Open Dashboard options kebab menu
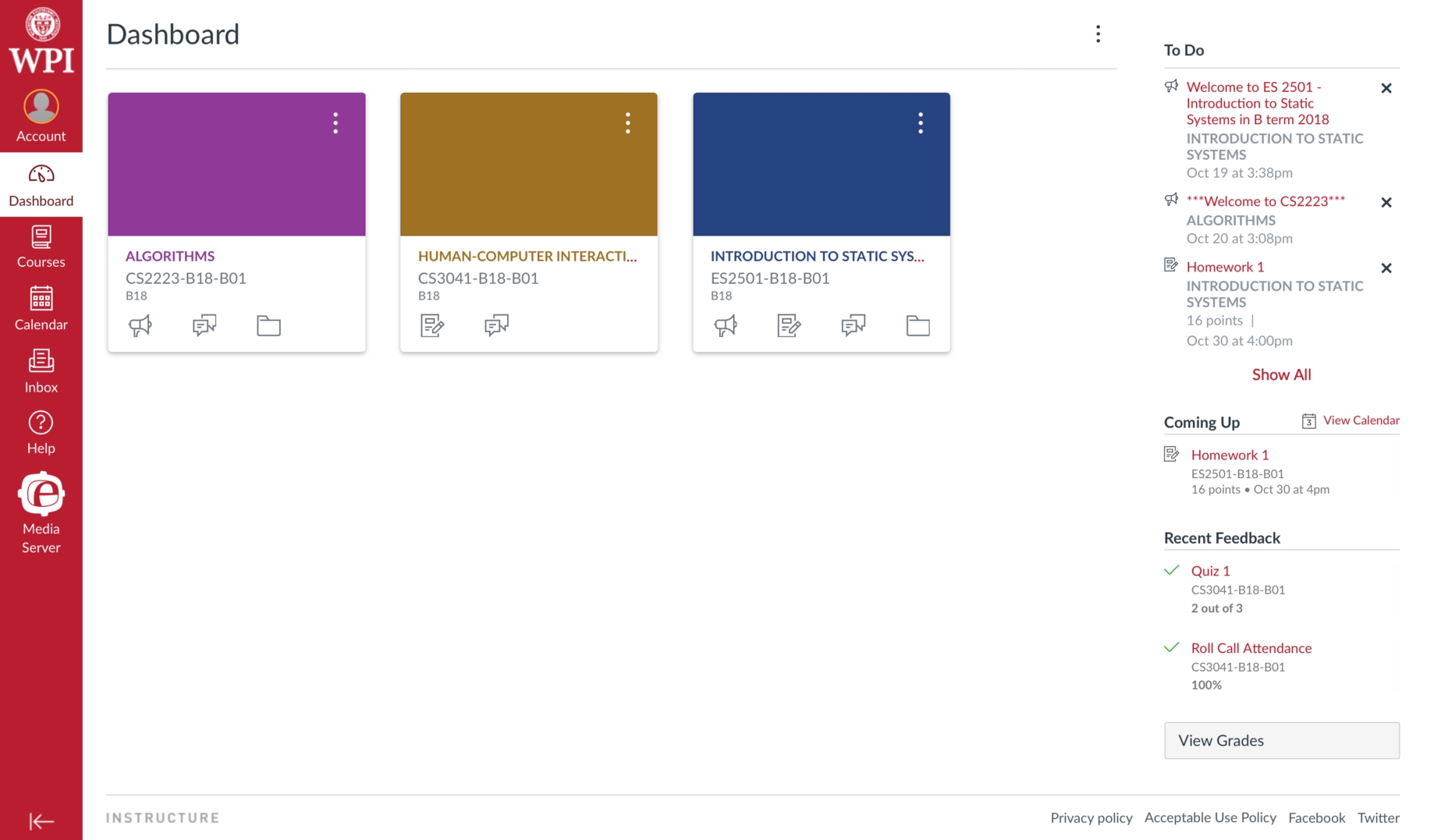This screenshot has width=1434, height=840. [1098, 34]
